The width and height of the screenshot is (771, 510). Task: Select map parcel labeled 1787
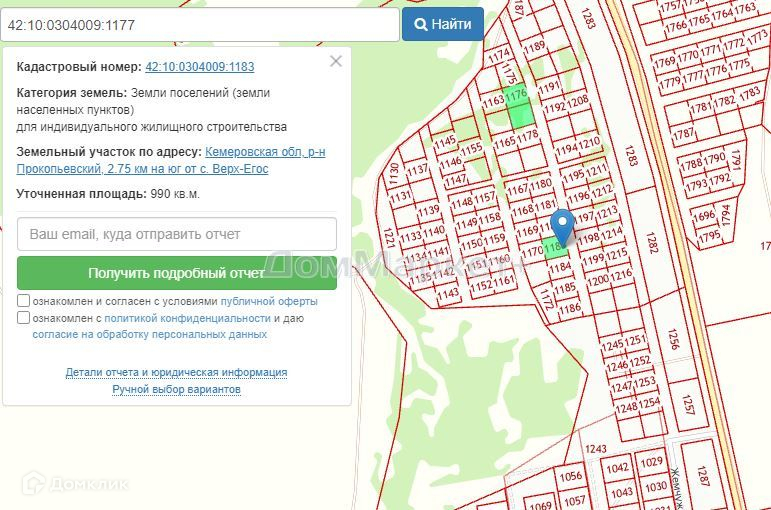click(683, 133)
